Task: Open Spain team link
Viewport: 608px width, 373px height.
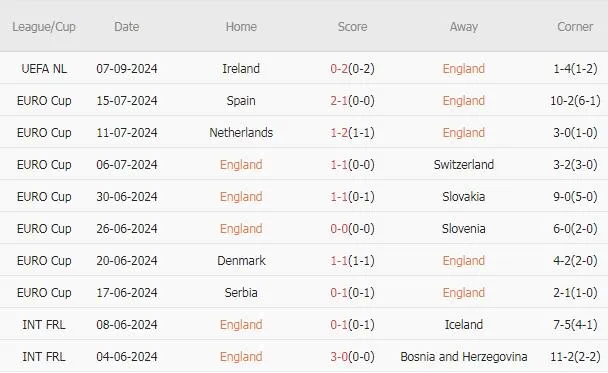Action: click(241, 101)
